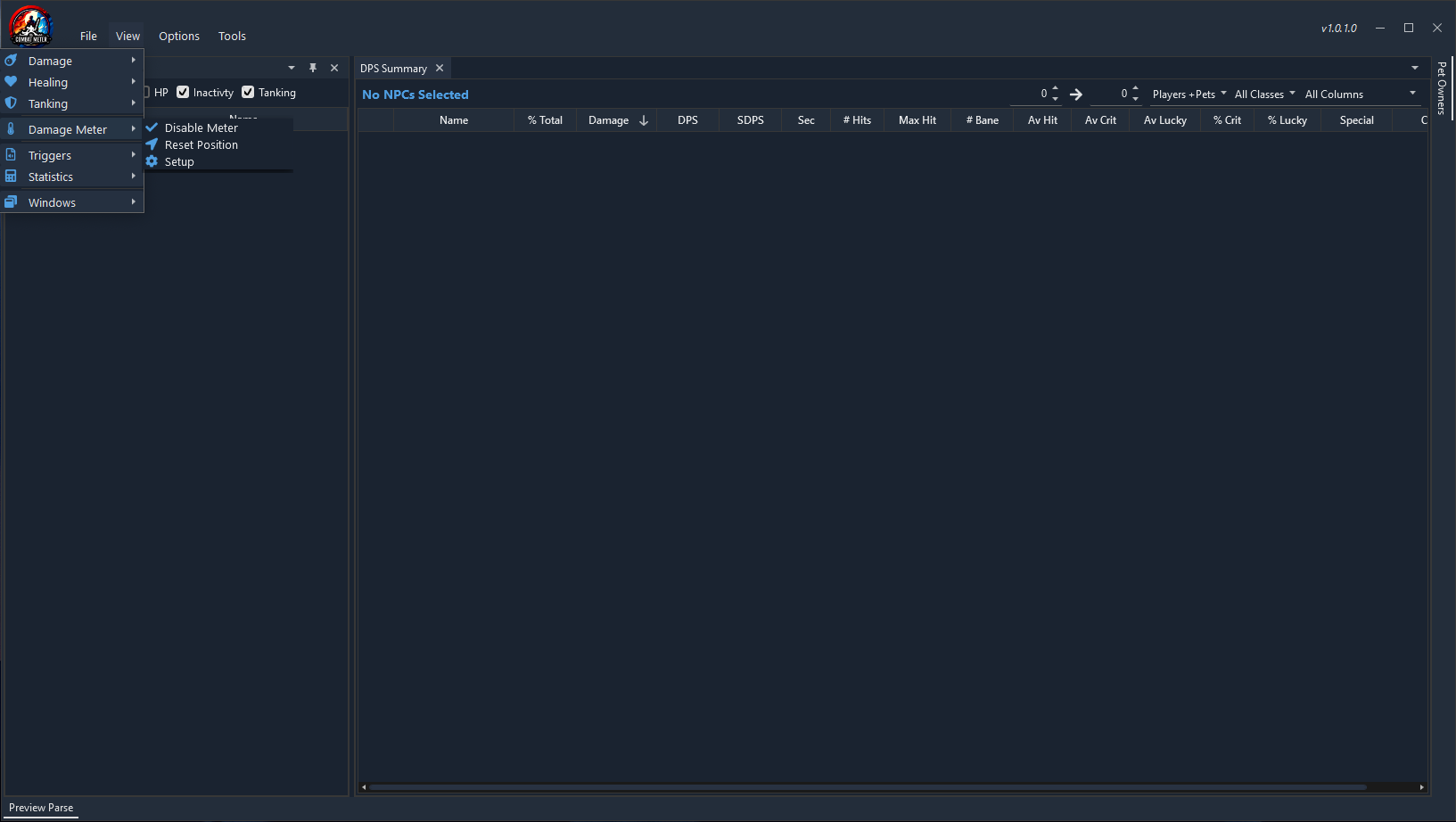Image resolution: width=1456 pixels, height=822 pixels.
Task: Open the Healing submenu with heart icon
Action: click(72, 82)
